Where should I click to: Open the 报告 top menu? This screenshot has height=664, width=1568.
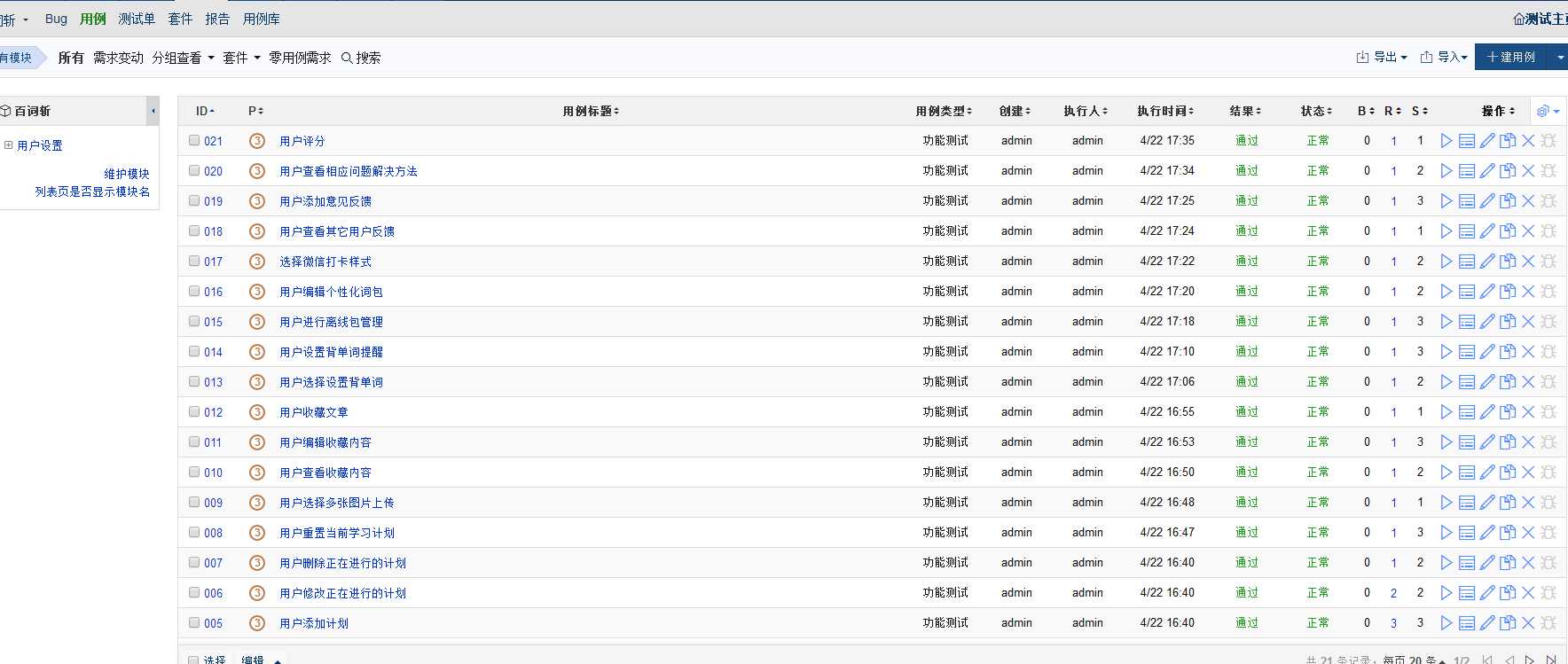tap(217, 19)
